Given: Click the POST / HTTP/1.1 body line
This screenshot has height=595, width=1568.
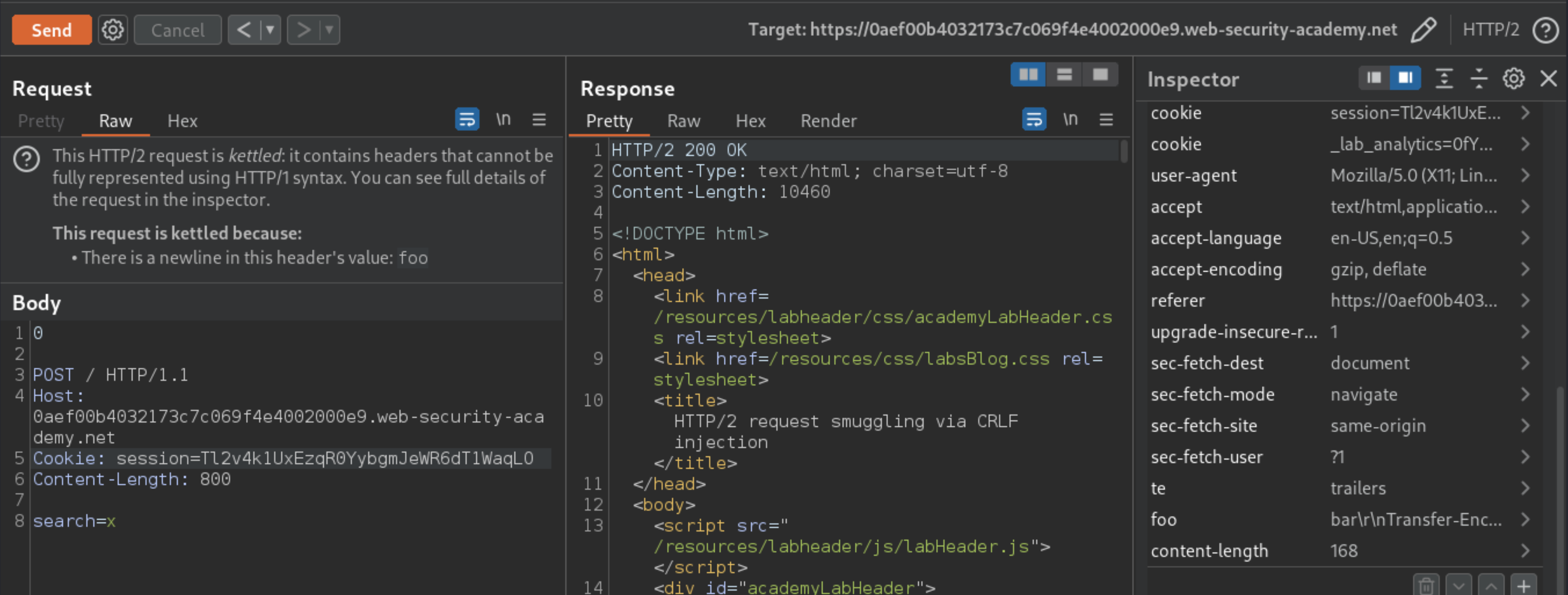Looking at the screenshot, I should pyautogui.click(x=110, y=375).
